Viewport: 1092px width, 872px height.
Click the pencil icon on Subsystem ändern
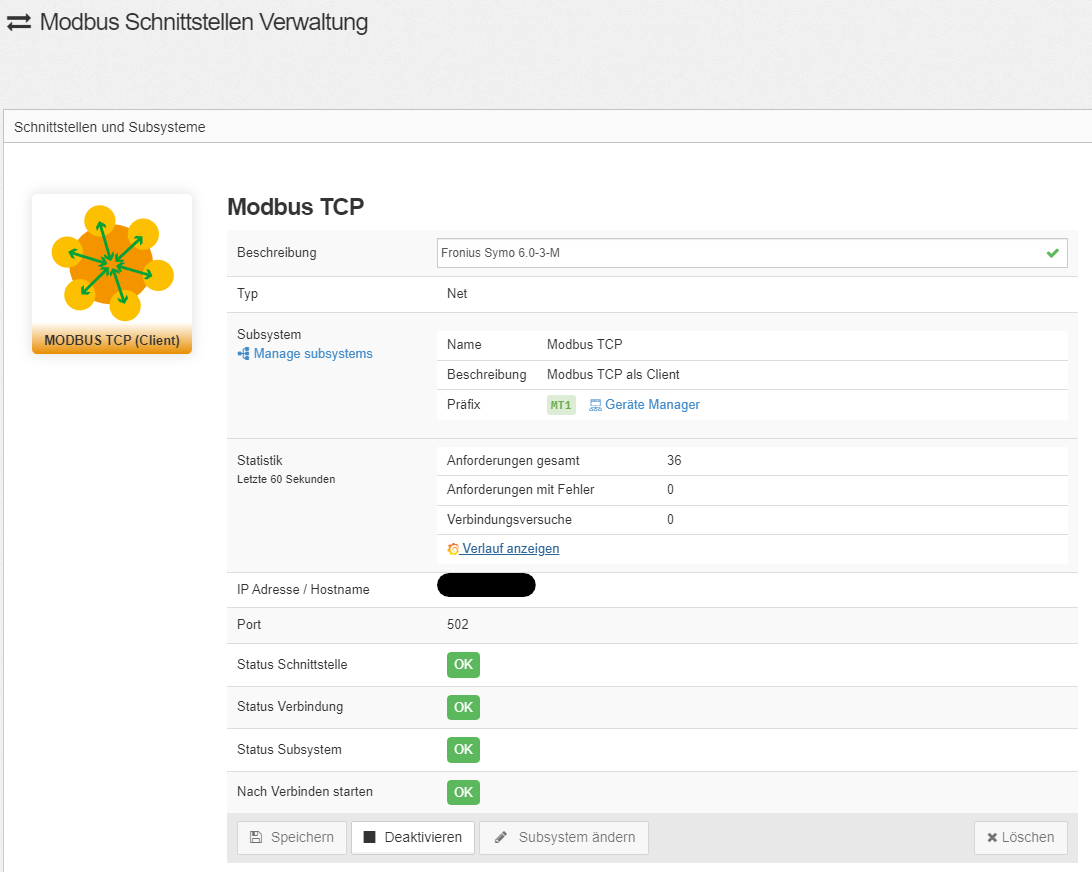tap(501, 838)
